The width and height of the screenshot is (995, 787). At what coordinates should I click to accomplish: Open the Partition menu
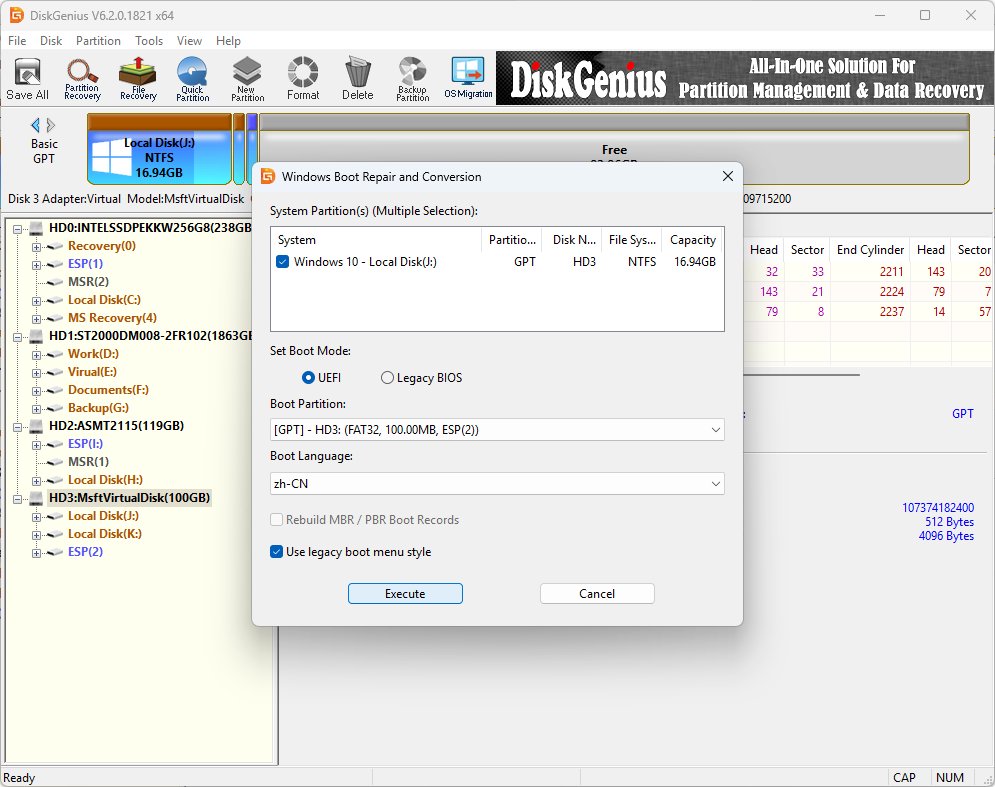click(x=98, y=41)
